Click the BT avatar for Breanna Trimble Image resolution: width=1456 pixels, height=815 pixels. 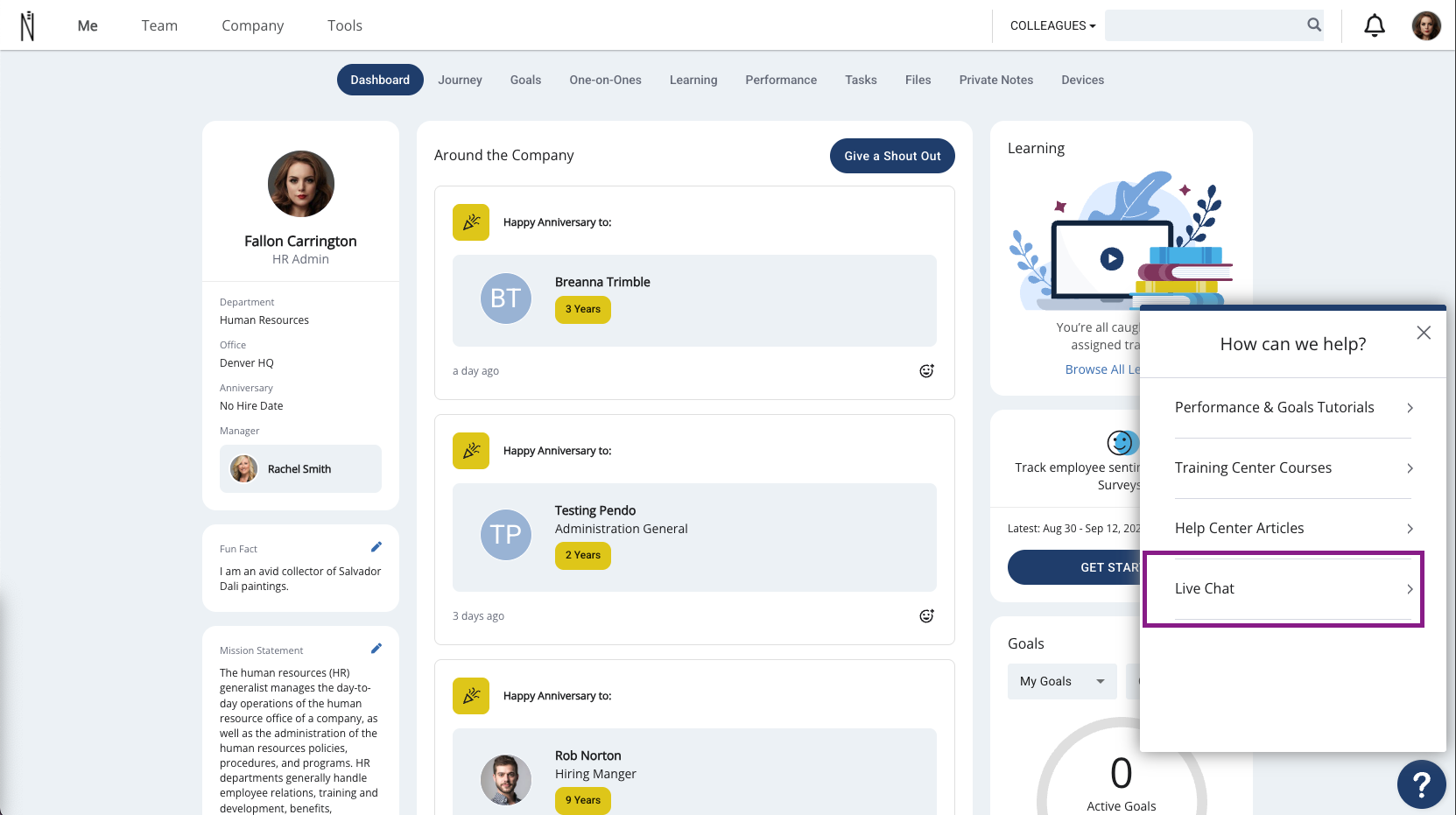(506, 299)
